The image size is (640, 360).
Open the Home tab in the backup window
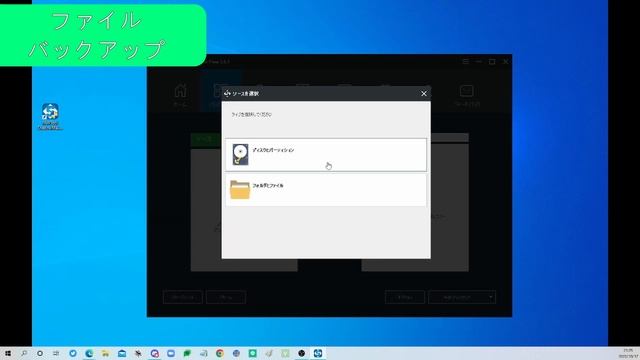coord(180,95)
